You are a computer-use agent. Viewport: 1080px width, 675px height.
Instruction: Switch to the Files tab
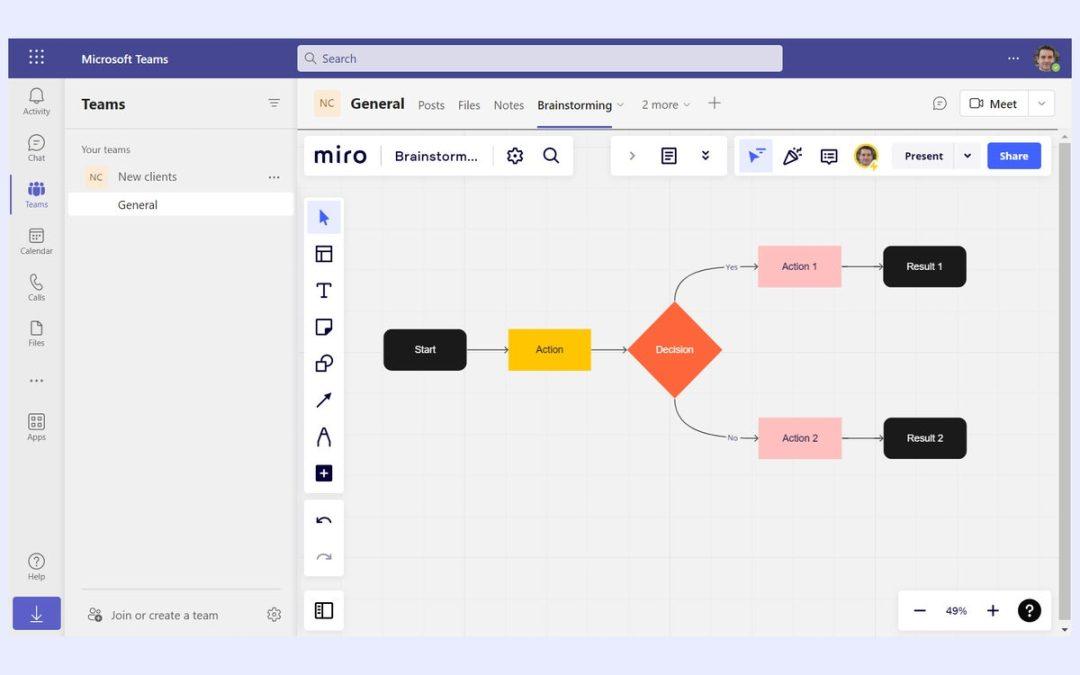point(469,105)
